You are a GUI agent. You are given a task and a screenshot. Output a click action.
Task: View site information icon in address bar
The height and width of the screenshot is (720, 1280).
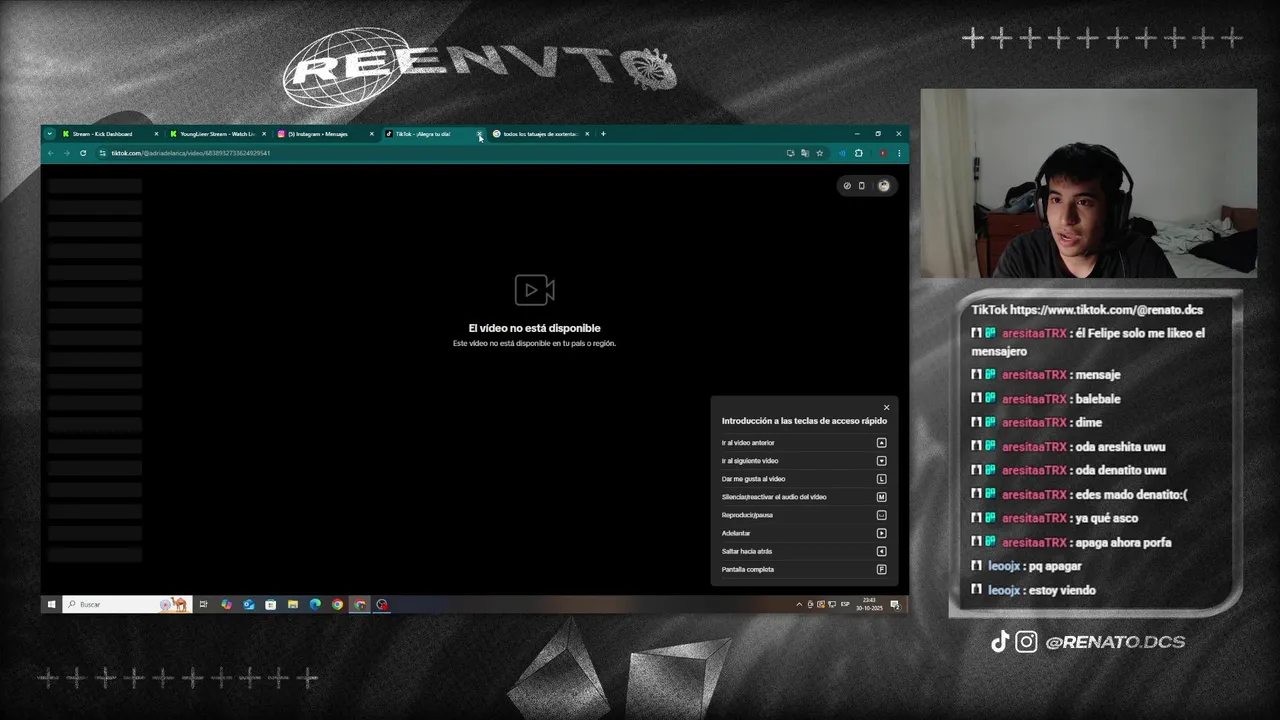coord(102,153)
